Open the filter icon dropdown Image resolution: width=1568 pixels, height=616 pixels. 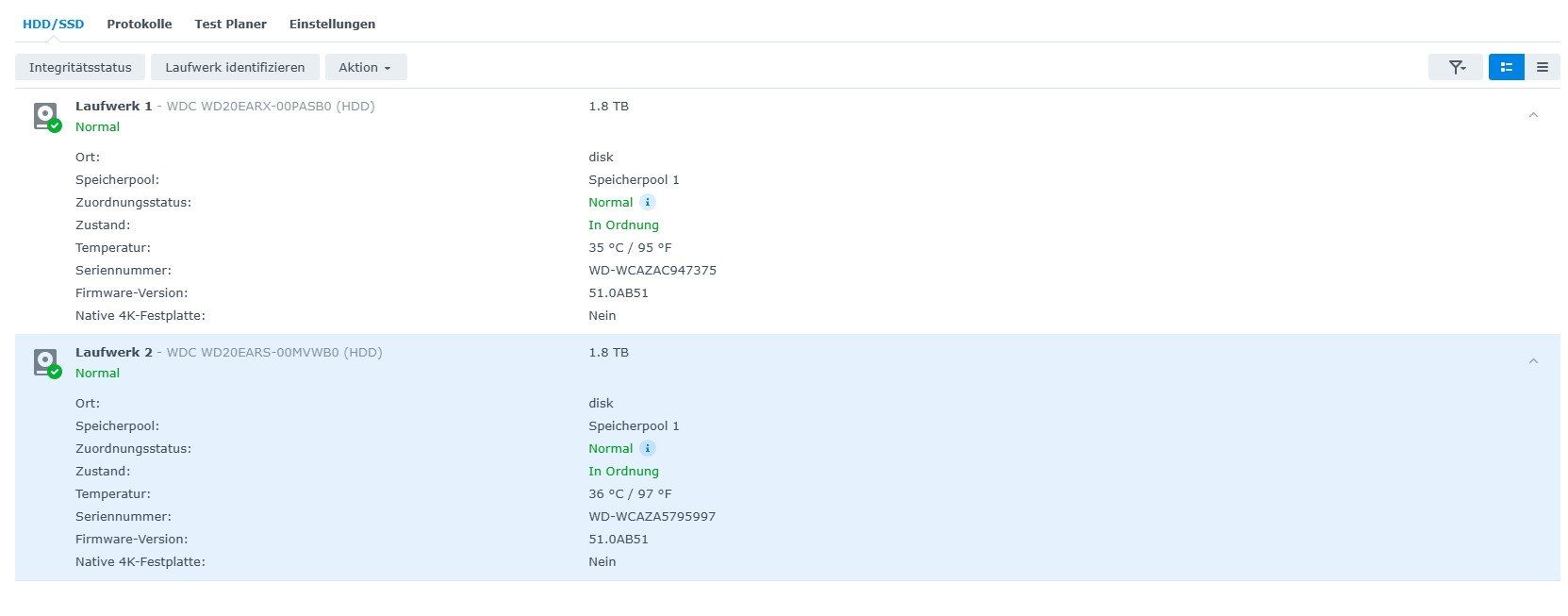[1456, 67]
